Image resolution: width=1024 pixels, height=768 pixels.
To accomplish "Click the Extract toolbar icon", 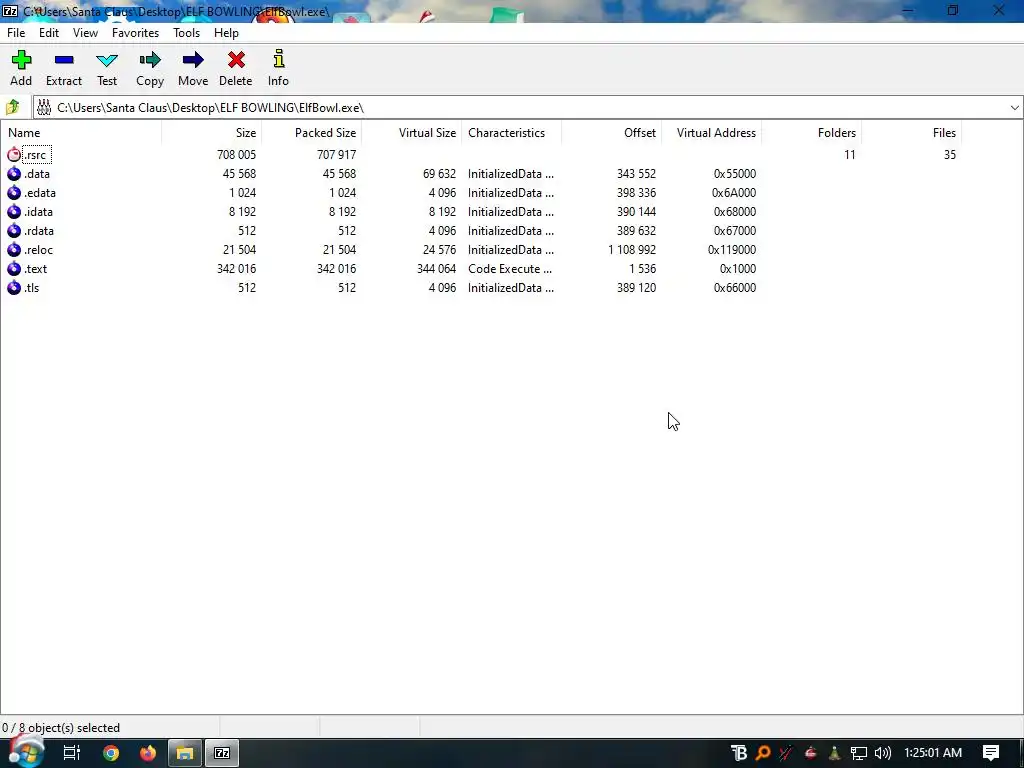I will [64, 60].
